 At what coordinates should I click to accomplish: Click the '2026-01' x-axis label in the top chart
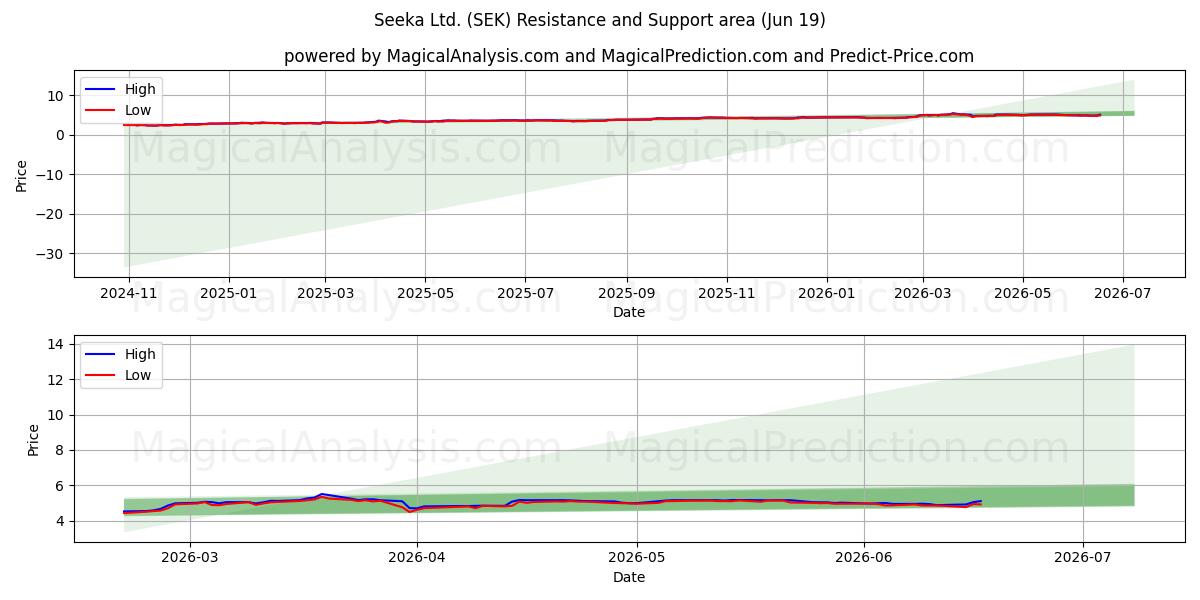(x=827, y=294)
